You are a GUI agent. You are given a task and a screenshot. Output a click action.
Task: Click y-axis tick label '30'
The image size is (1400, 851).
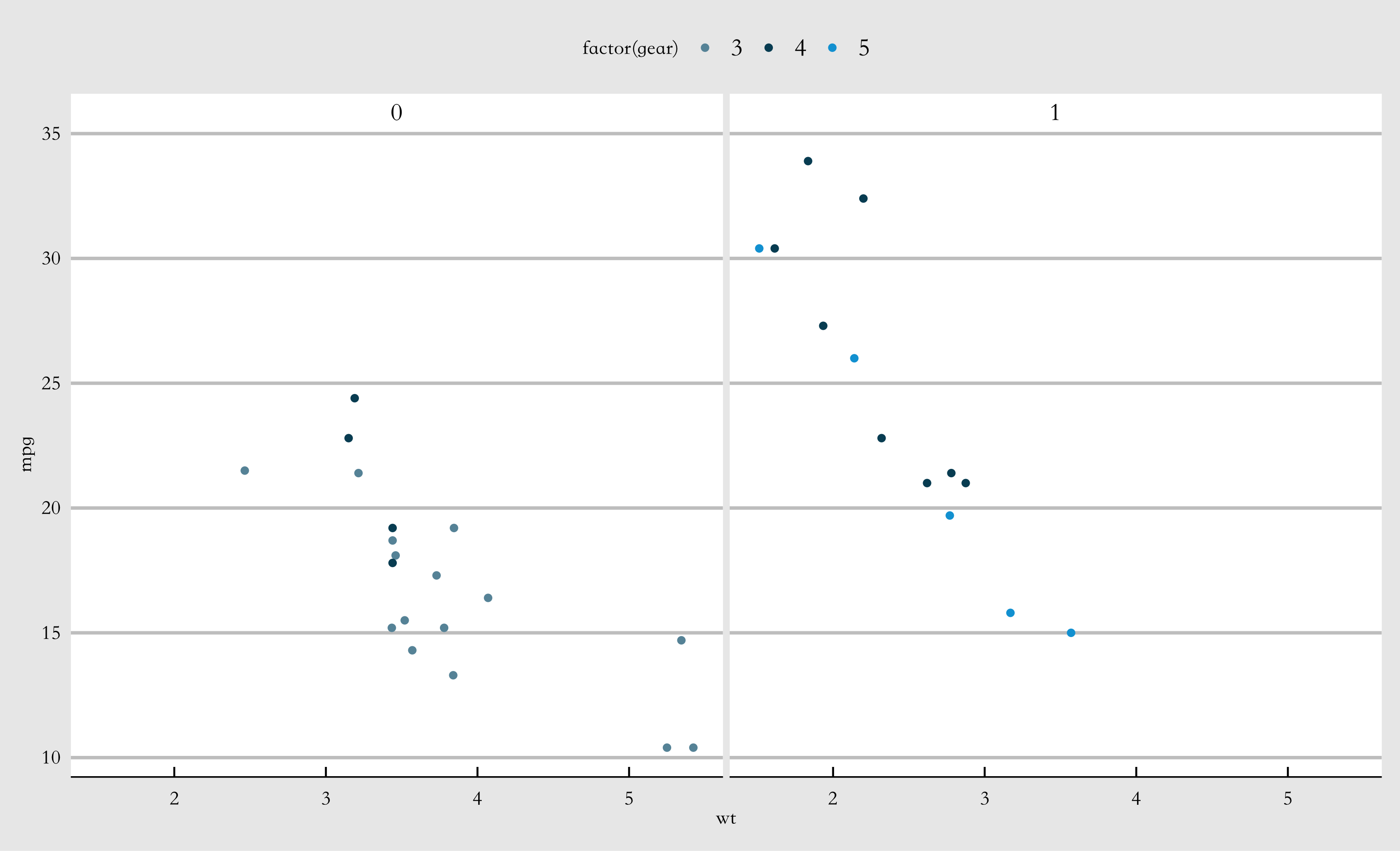[x=51, y=258]
